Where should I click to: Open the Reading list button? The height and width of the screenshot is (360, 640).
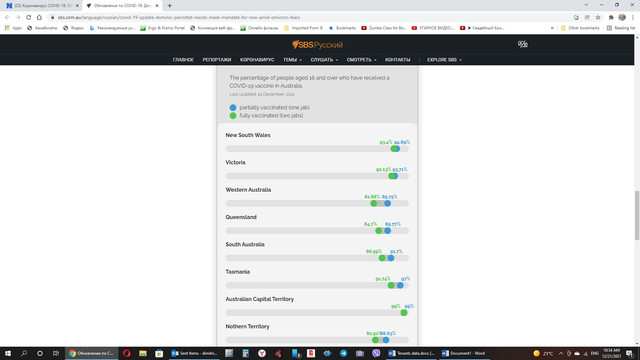pyautogui.click(x=621, y=28)
